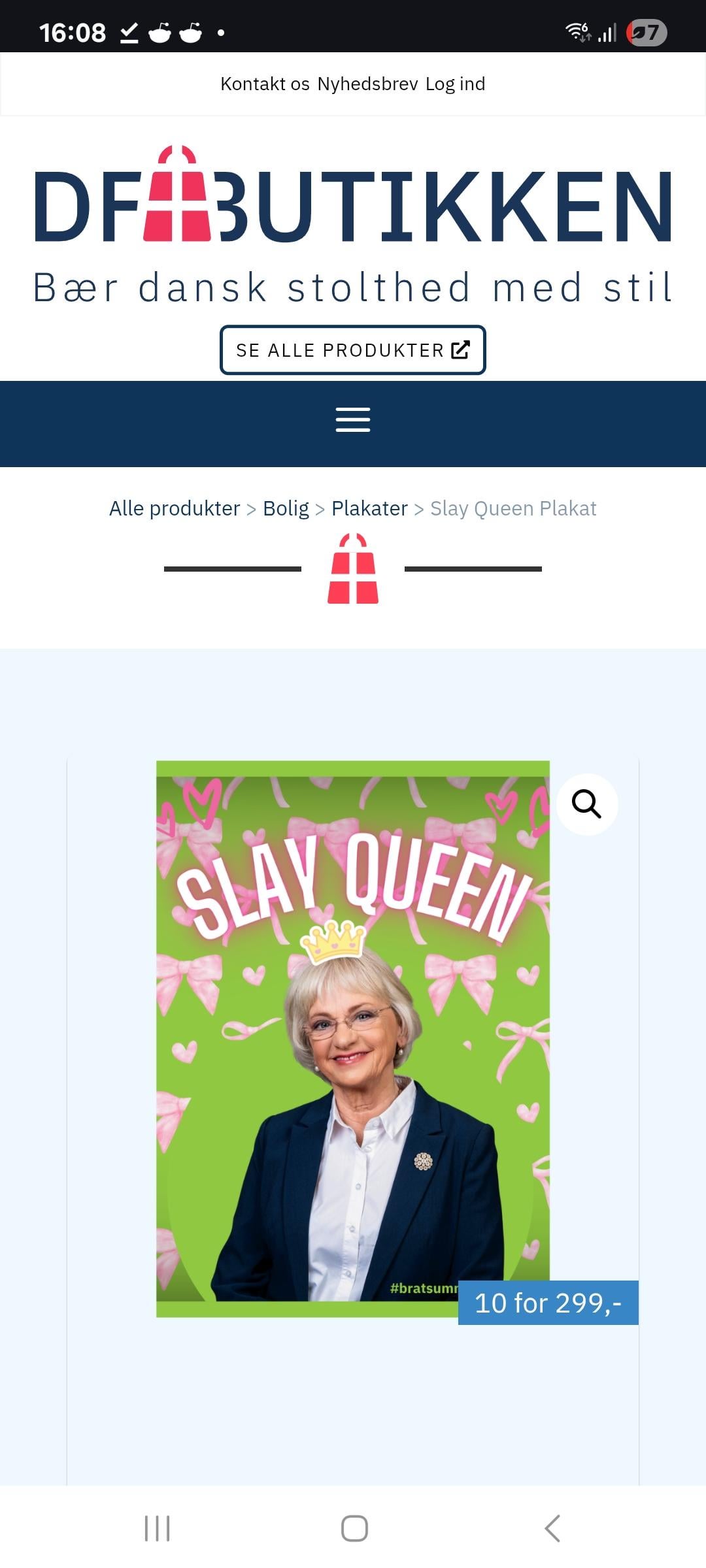Screen dimensions: 706x1568
Task: Tap the shopping bag icon in DF Butikken logo
Action: tap(178, 193)
